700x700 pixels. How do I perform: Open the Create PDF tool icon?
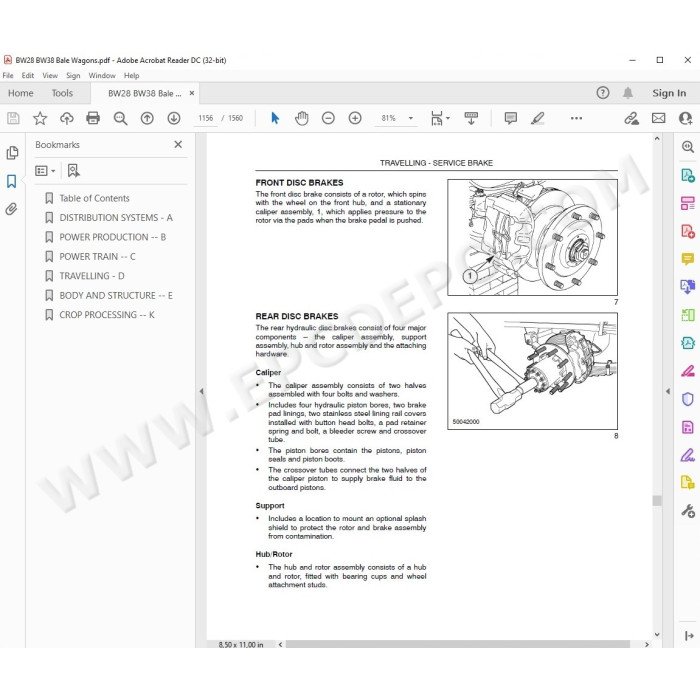coord(688,231)
